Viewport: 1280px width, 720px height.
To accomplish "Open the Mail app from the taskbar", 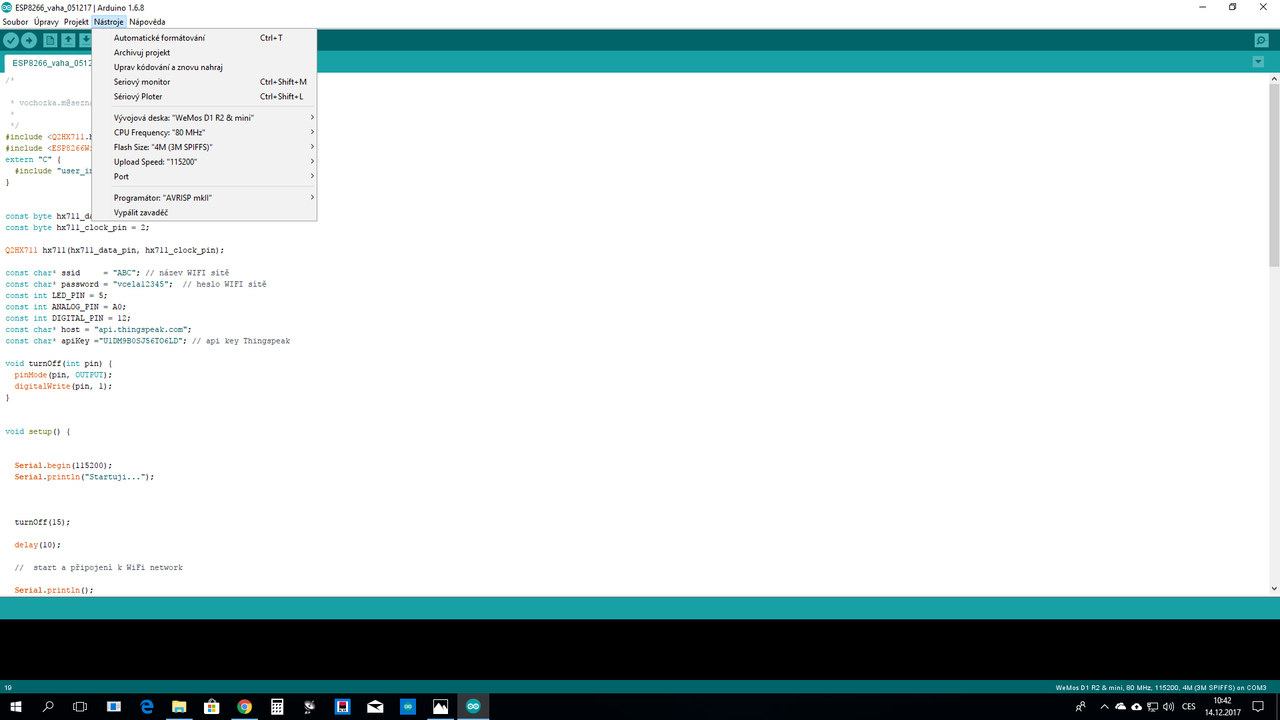I will pyautogui.click(x=375, y=707).
